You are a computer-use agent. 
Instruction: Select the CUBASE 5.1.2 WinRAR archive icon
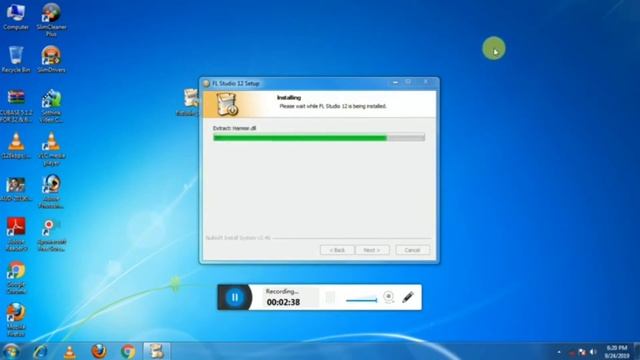(16, 106)
